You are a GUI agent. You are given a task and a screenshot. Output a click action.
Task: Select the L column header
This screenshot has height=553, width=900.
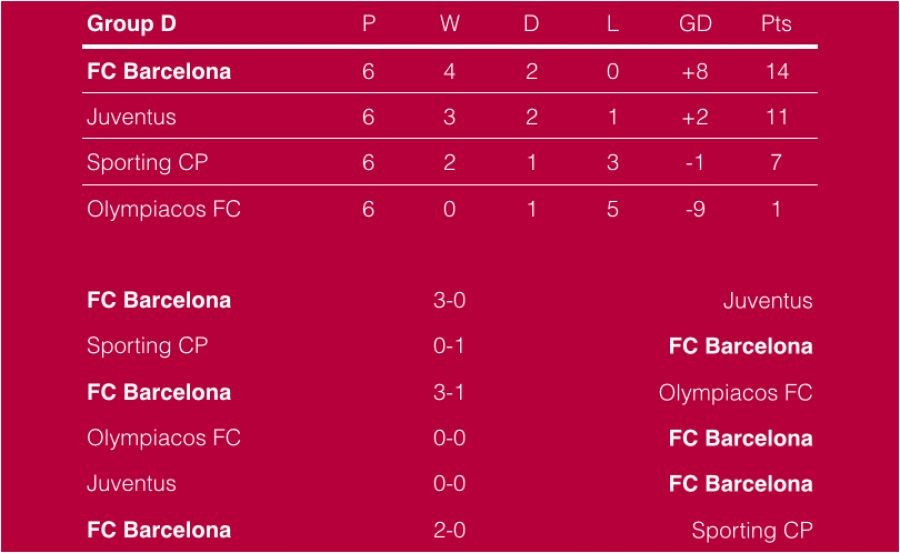(613, 24)
